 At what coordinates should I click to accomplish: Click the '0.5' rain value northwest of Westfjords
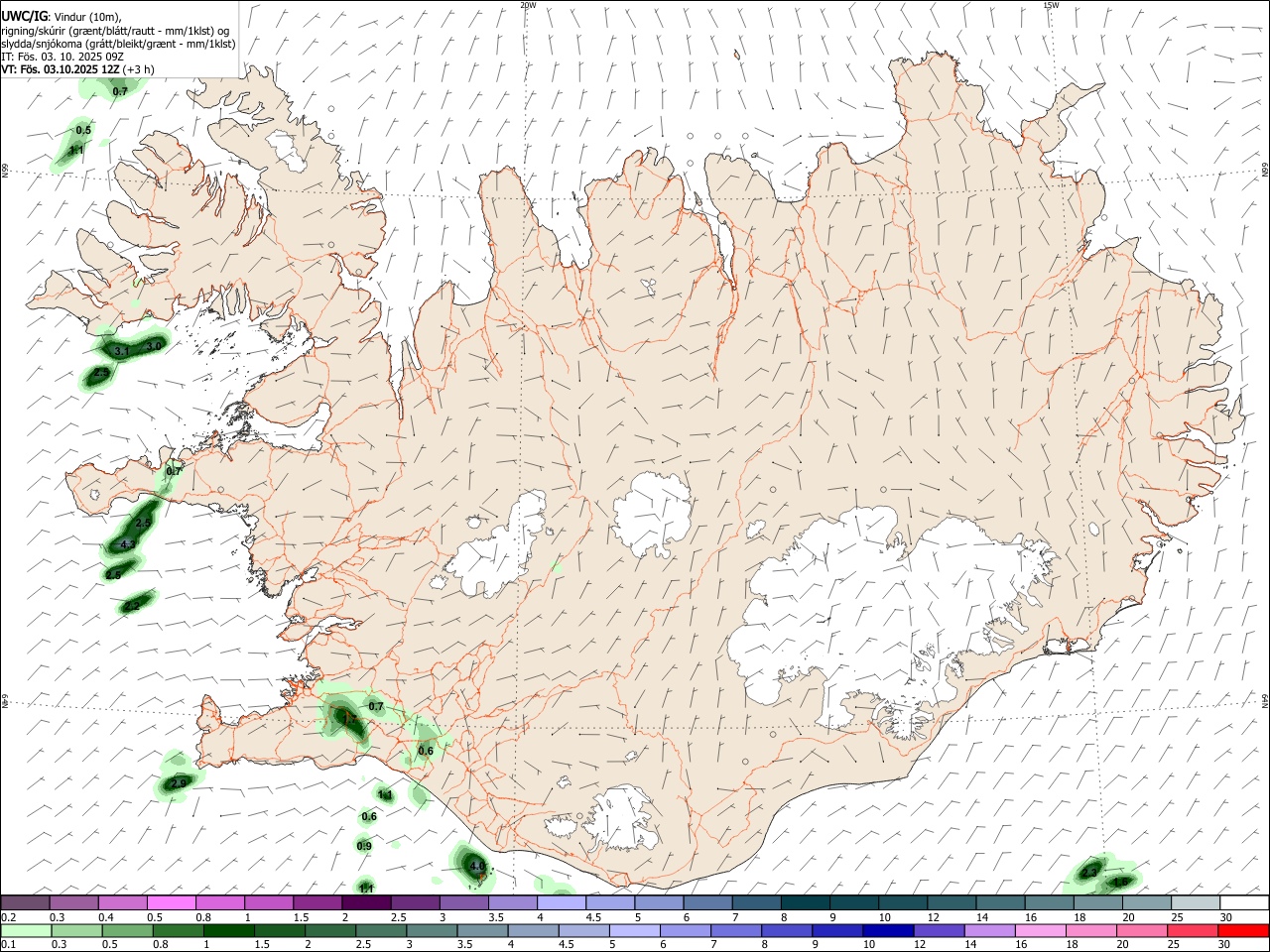83,130
